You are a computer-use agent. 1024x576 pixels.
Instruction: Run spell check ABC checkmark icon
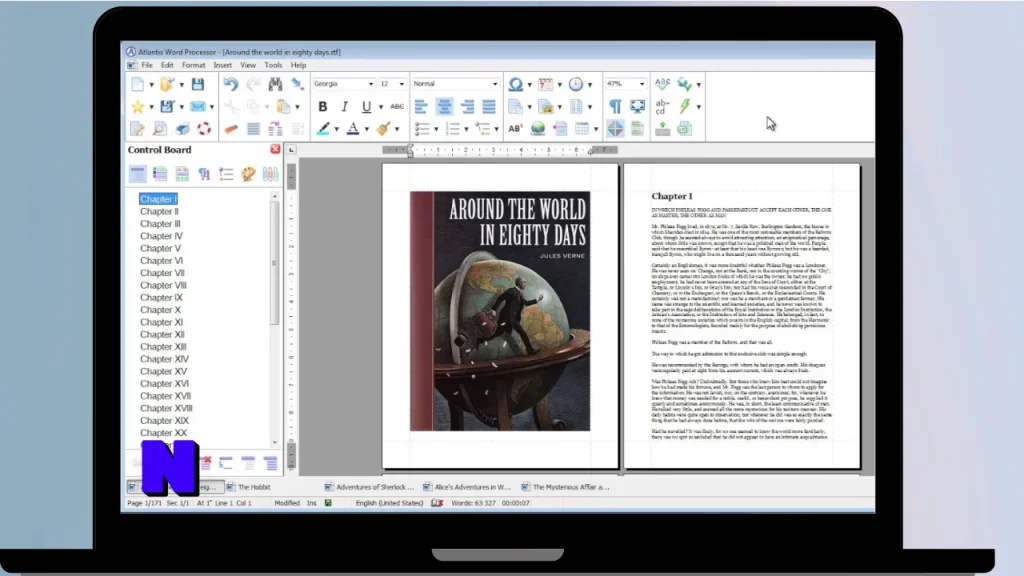[662, 84]
